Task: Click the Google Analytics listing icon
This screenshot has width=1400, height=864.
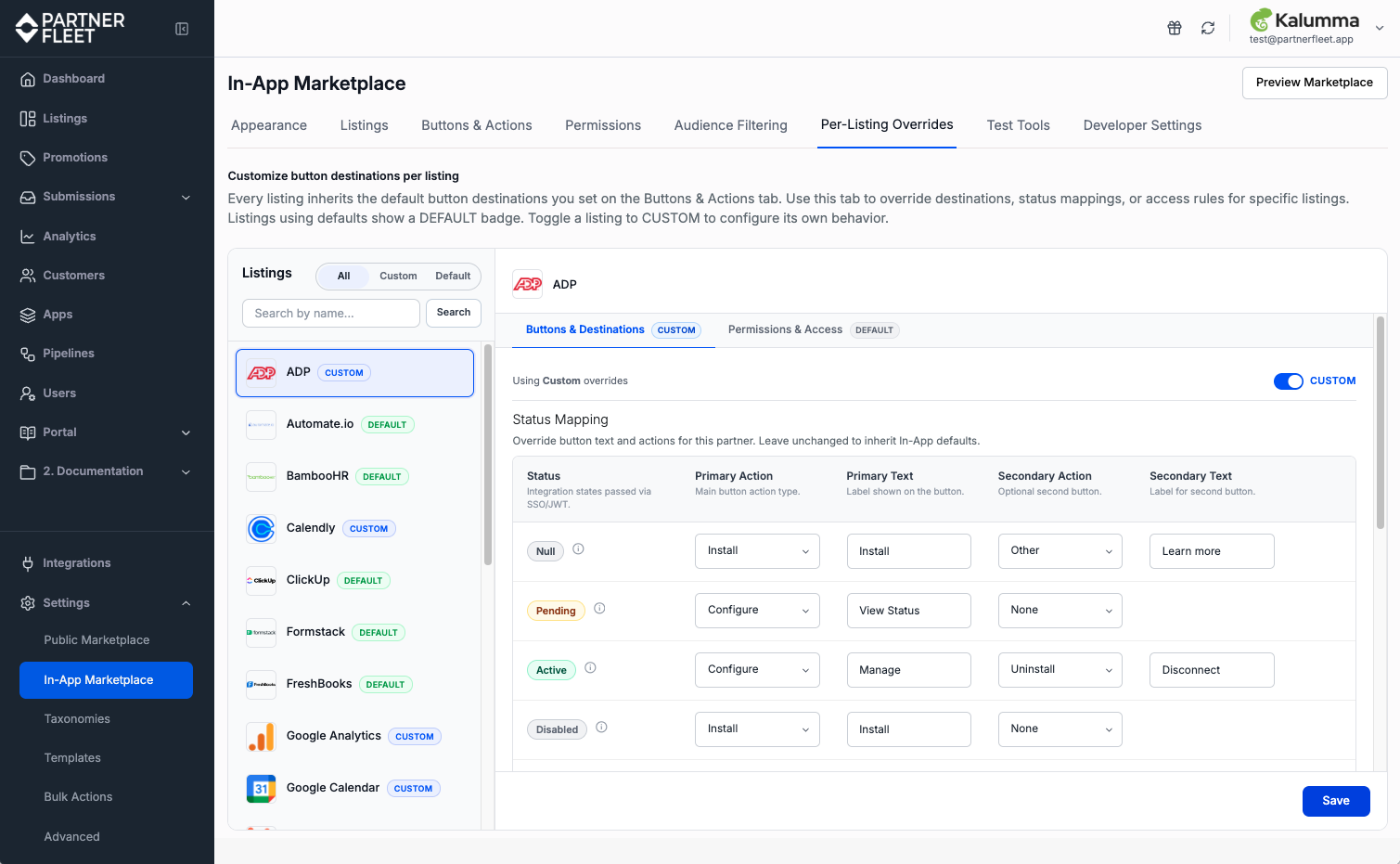Action: click(262, 737)
